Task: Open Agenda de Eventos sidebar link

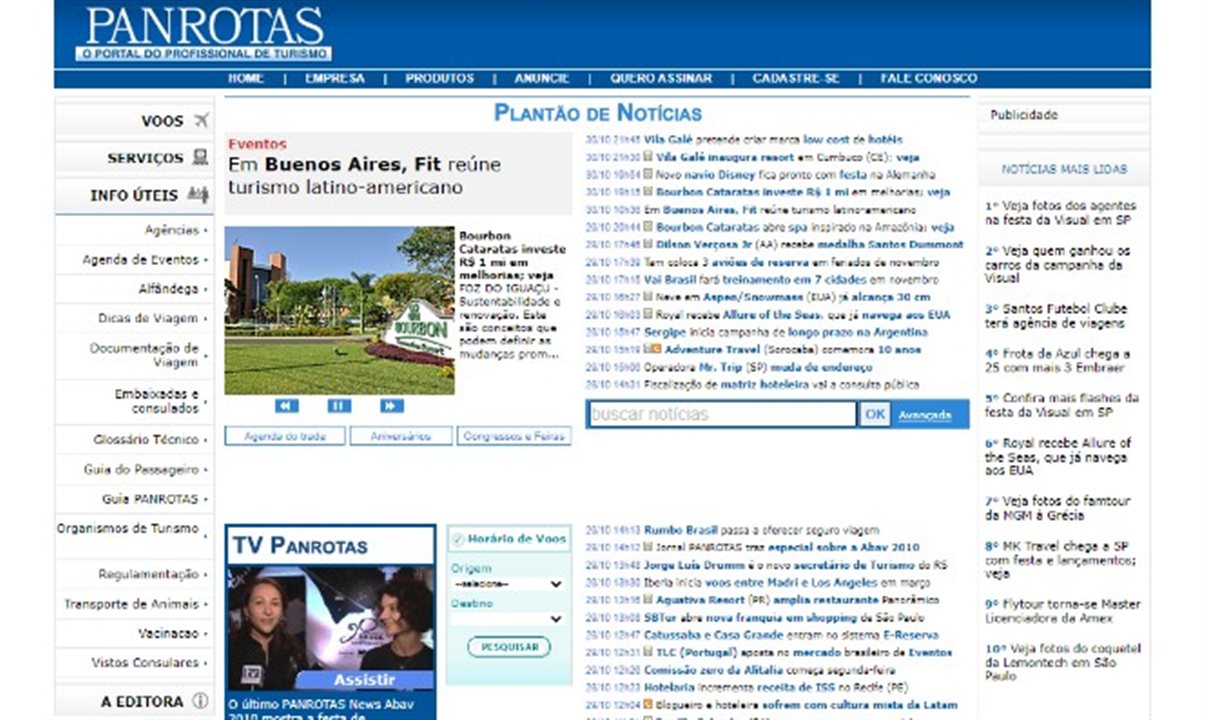Action: tap(141, 260)
